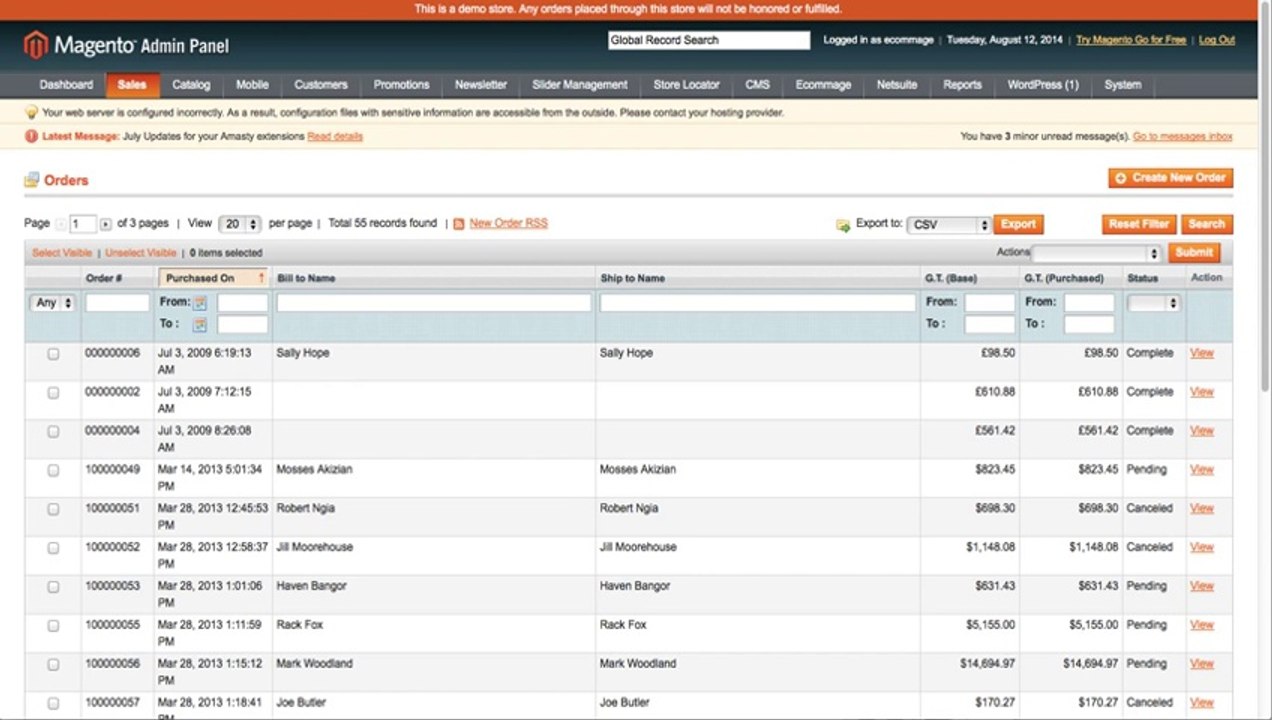
Task: Tick the checkbox for order 100000053
Action: (x=54, y=587)
